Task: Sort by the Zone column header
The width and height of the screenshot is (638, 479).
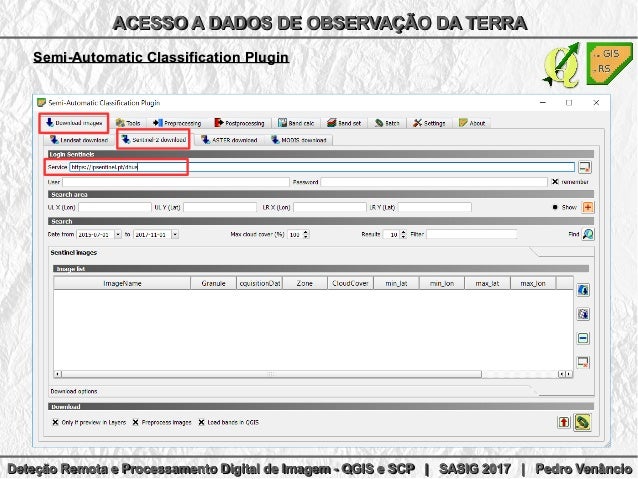Action: pos(305,283)
